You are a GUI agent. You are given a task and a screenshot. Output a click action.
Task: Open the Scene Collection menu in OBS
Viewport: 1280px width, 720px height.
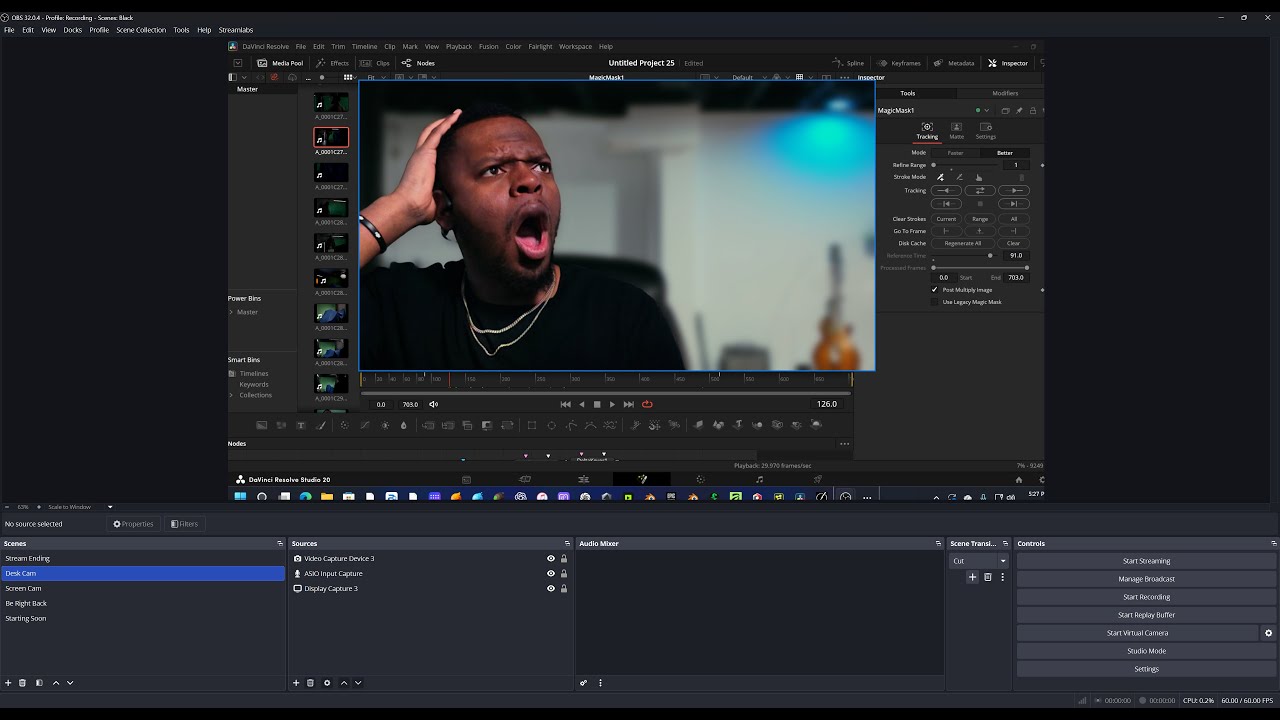pyautogui.click(x=141, y=30)
